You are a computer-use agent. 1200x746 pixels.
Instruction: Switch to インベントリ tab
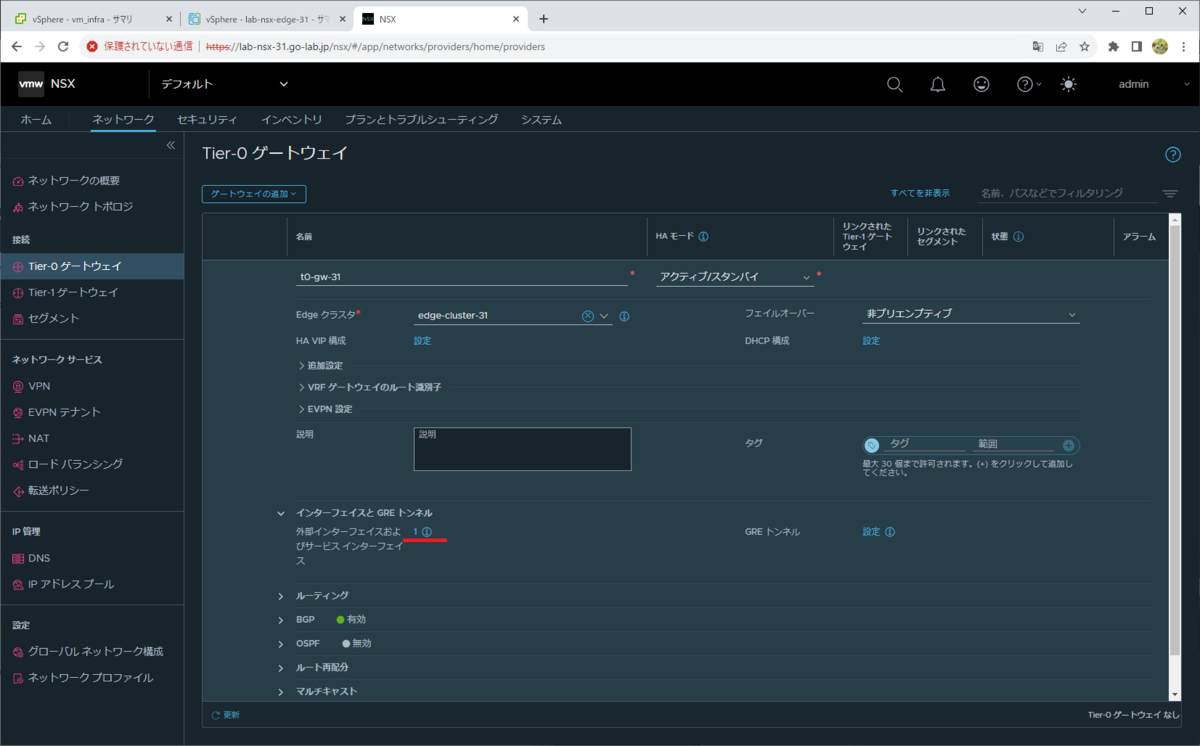[x=291, y=120]
